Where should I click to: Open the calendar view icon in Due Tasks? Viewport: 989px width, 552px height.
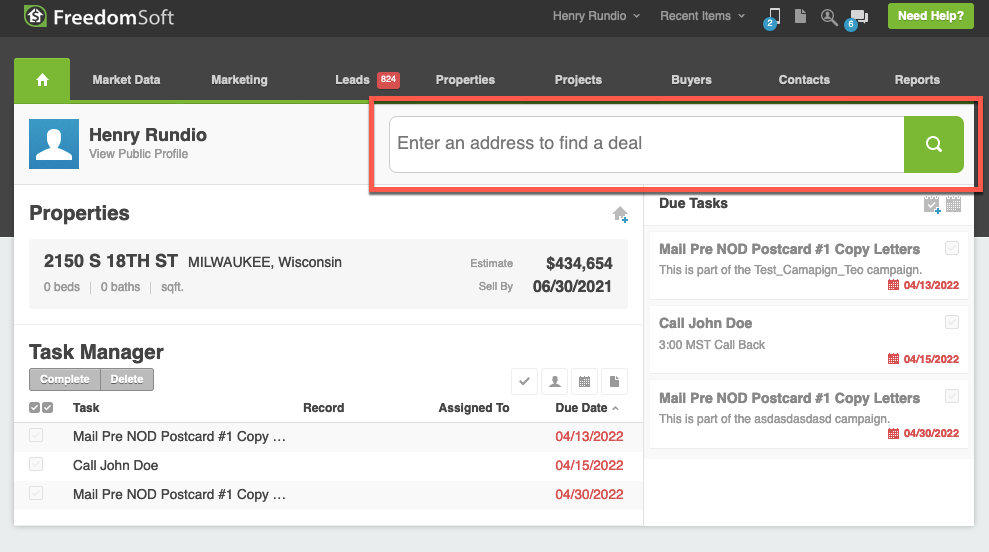[953, 204]
